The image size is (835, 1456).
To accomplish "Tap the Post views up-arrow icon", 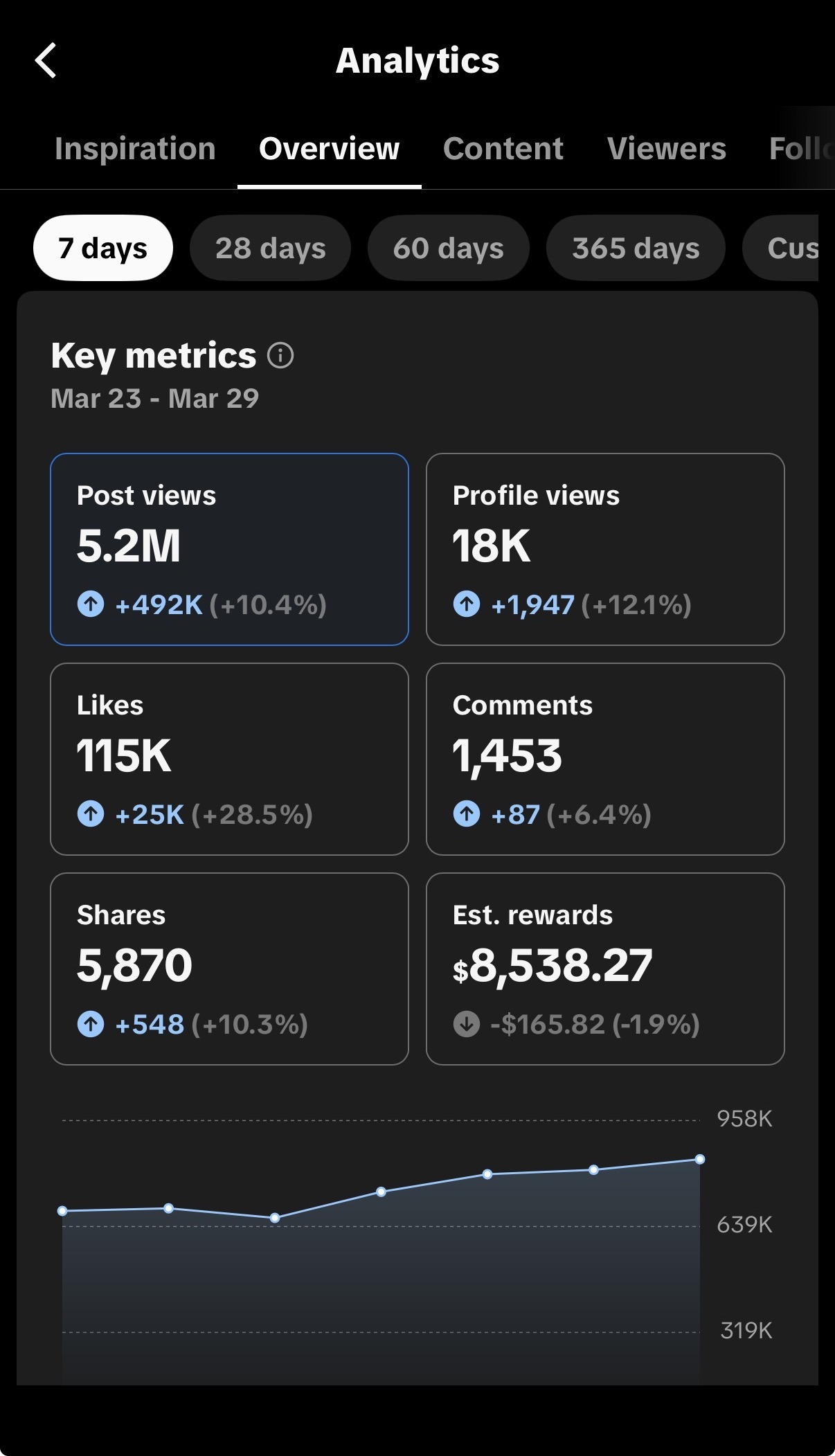I will click(x=91, y=604).
